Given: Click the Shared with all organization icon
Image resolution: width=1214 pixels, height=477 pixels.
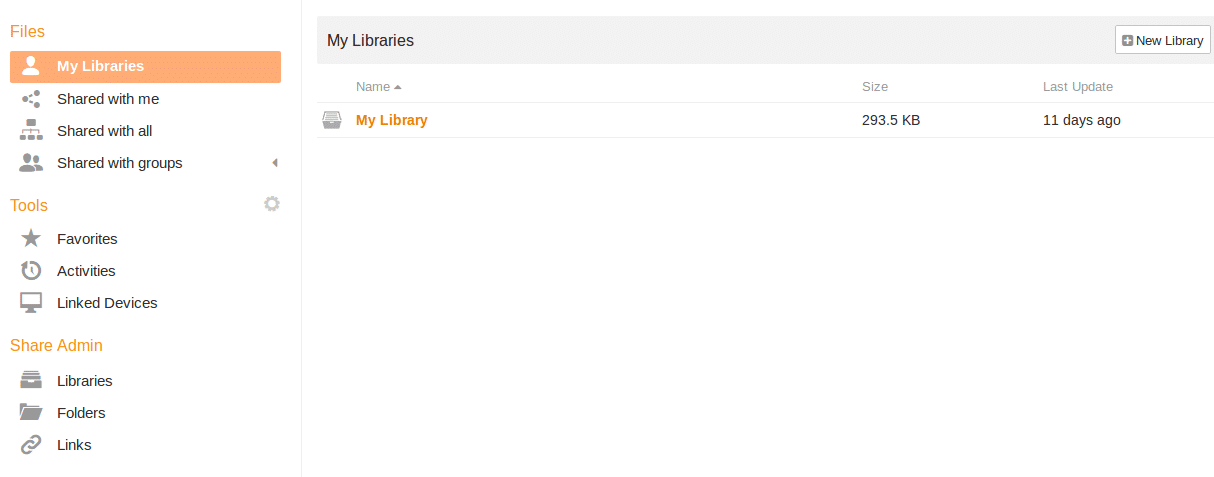Looking at the screenshot, I should [x=31, y=131].
